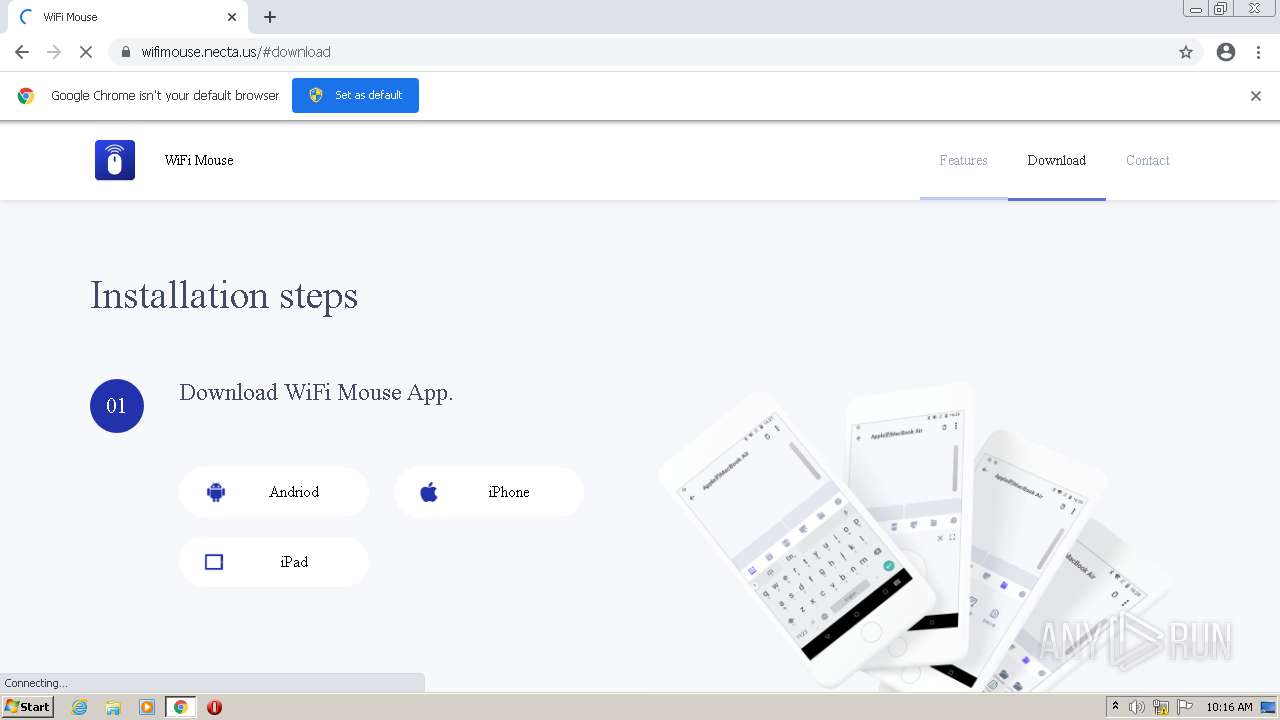Dismiss the default browser infobar
This screenshot has height=720, width=1280.
[1256, 96]
